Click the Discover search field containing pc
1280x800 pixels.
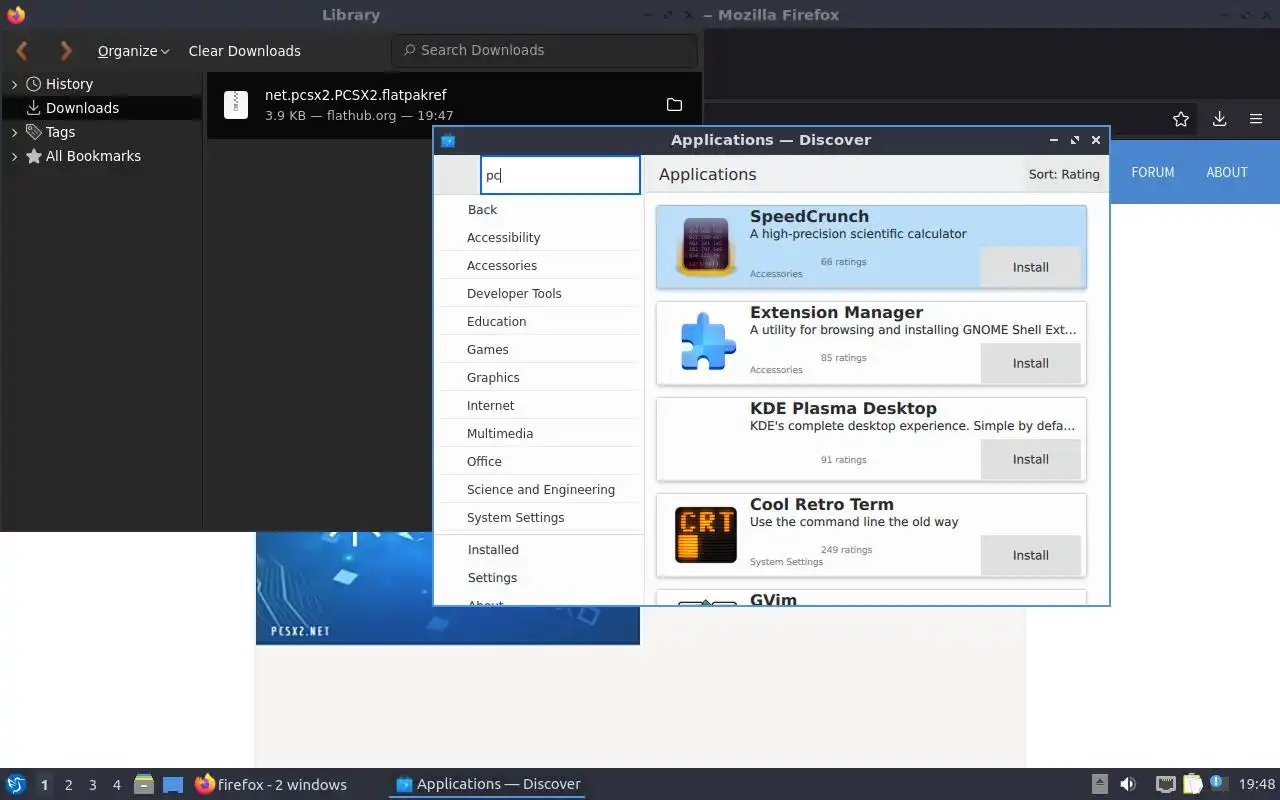pyautogui.click(x=560, y=175)
